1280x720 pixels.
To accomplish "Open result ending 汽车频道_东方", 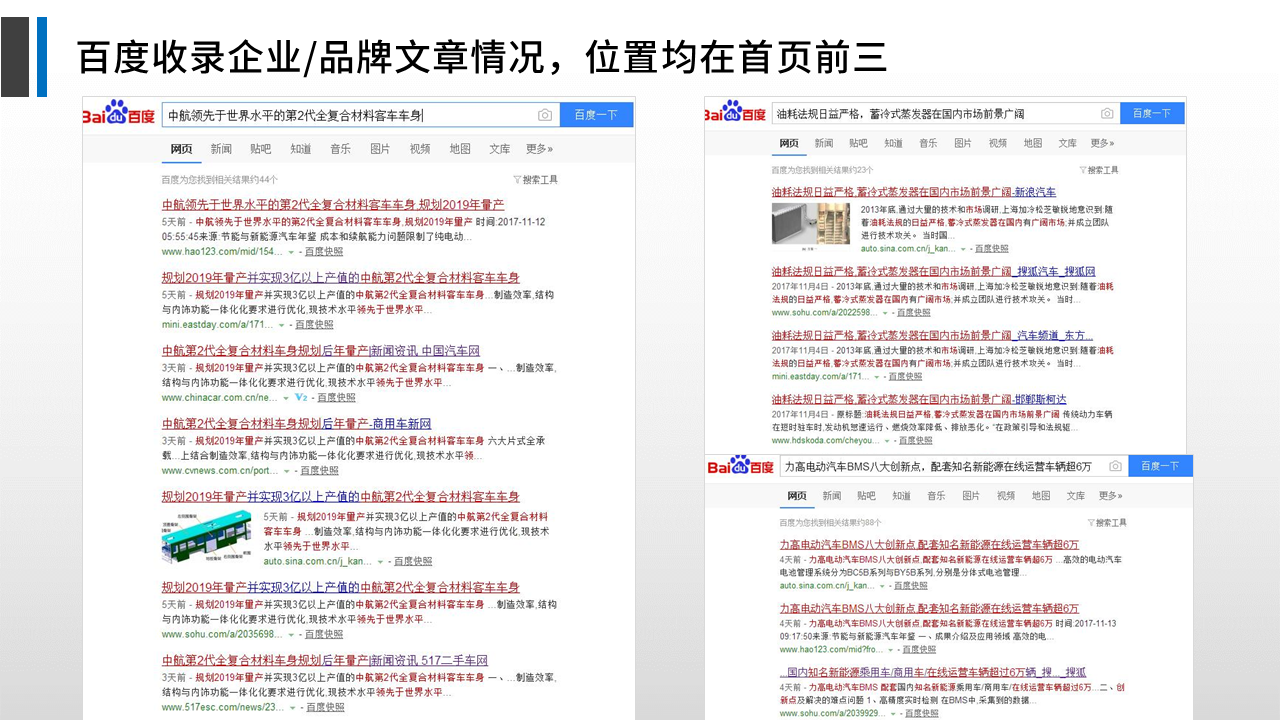I will 932,335.
